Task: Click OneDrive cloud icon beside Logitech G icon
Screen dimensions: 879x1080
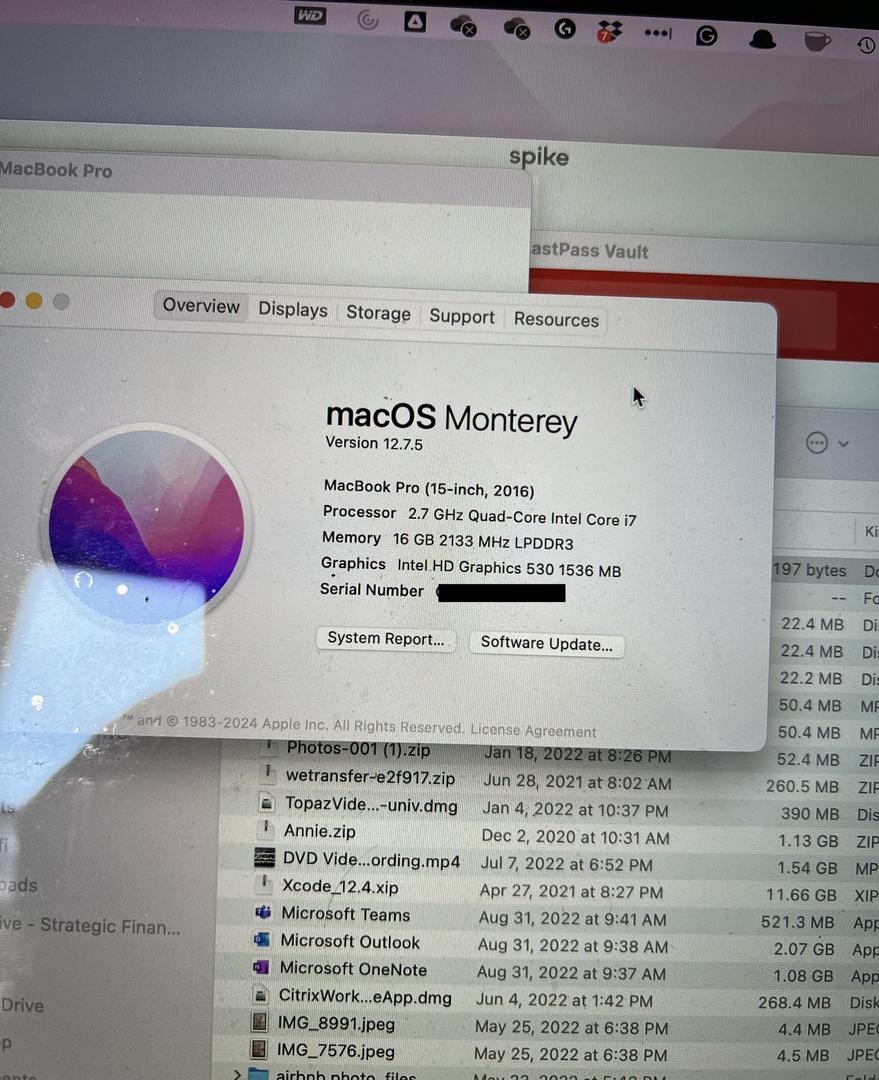Action: [517, 28]
